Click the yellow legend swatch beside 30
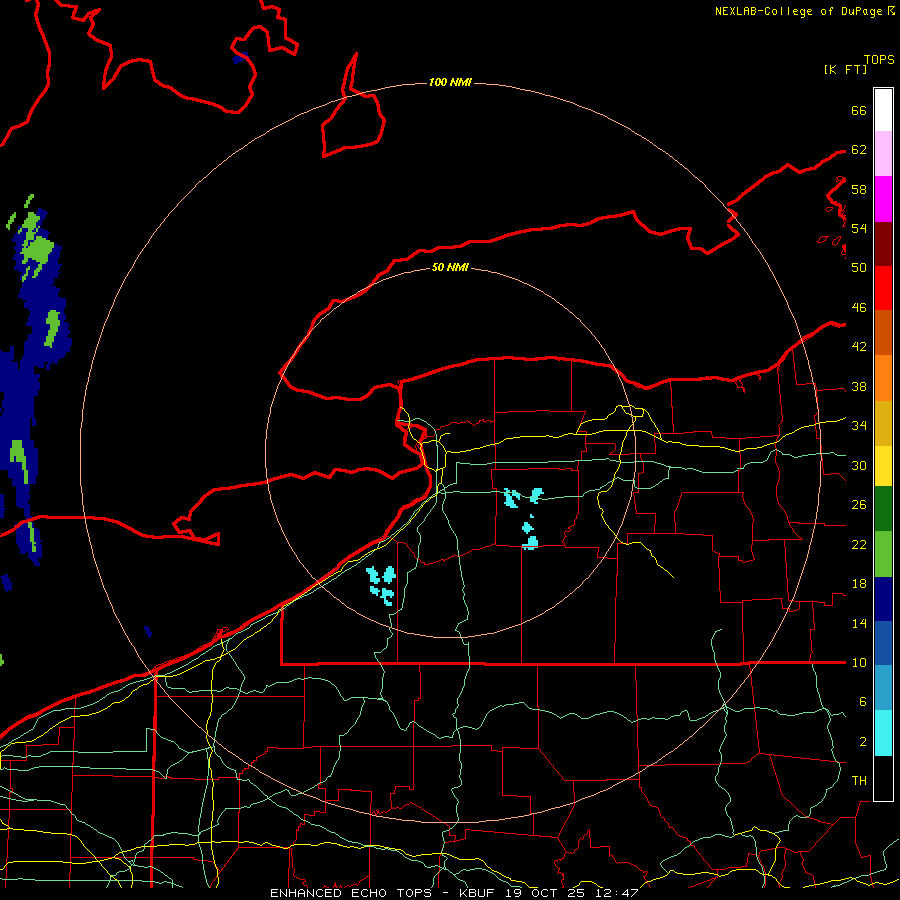This screenshot has height=900, width=900. point(883,466)
